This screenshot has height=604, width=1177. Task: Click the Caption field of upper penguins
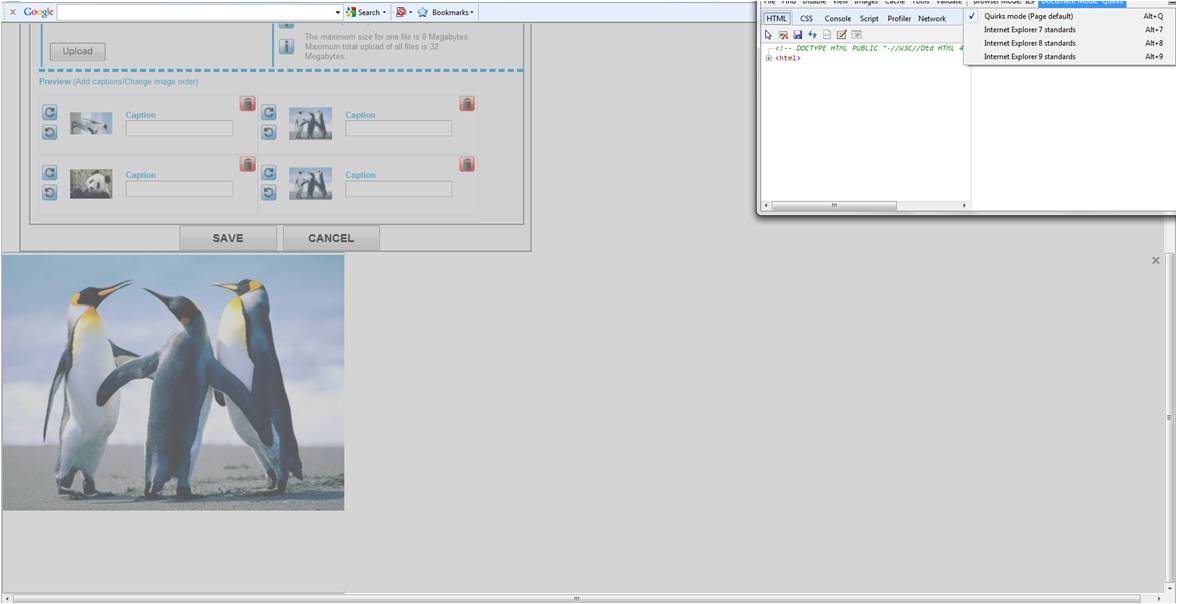coord(399,128)
